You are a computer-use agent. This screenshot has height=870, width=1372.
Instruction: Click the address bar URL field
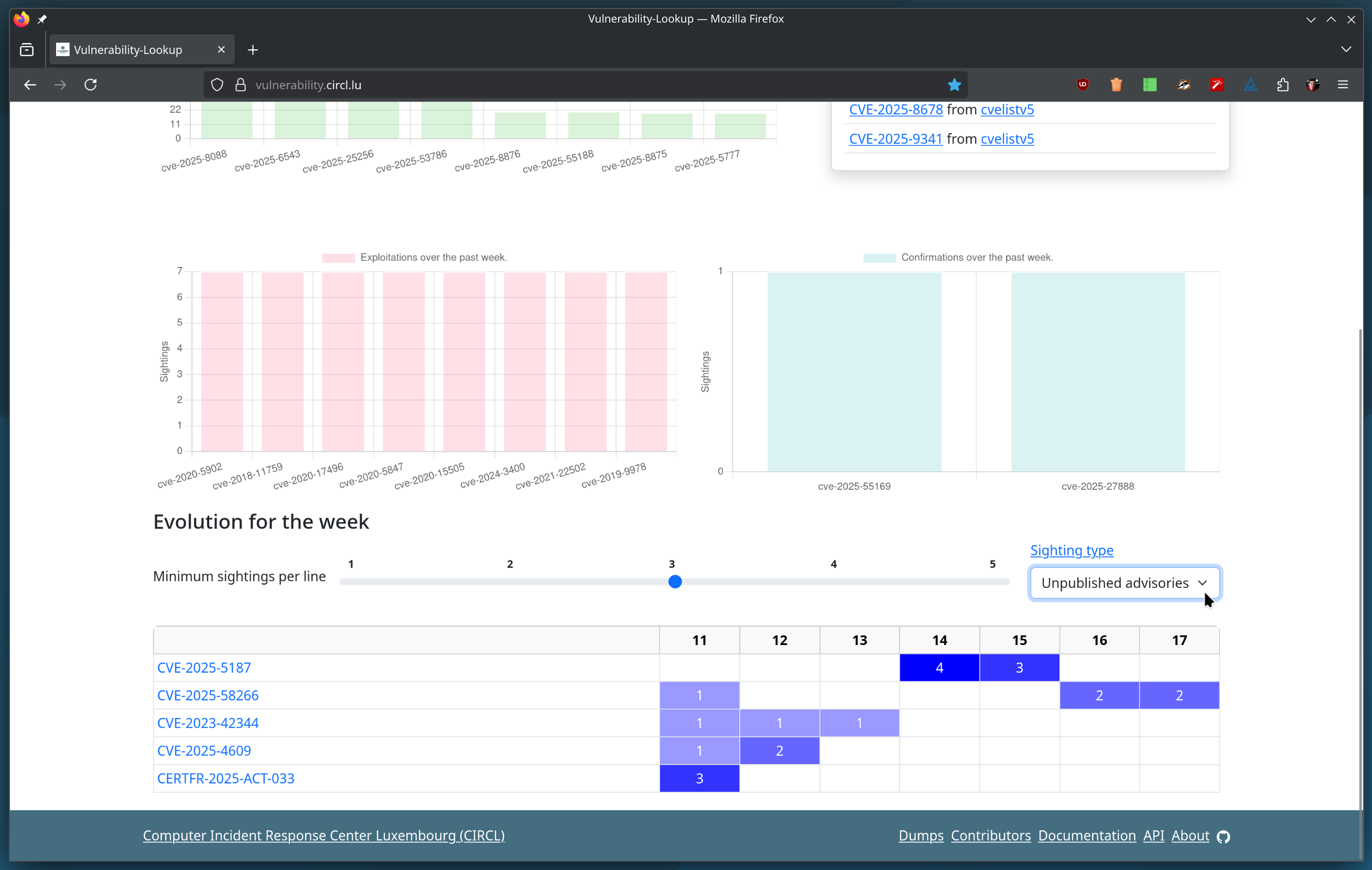pos(570,85)
